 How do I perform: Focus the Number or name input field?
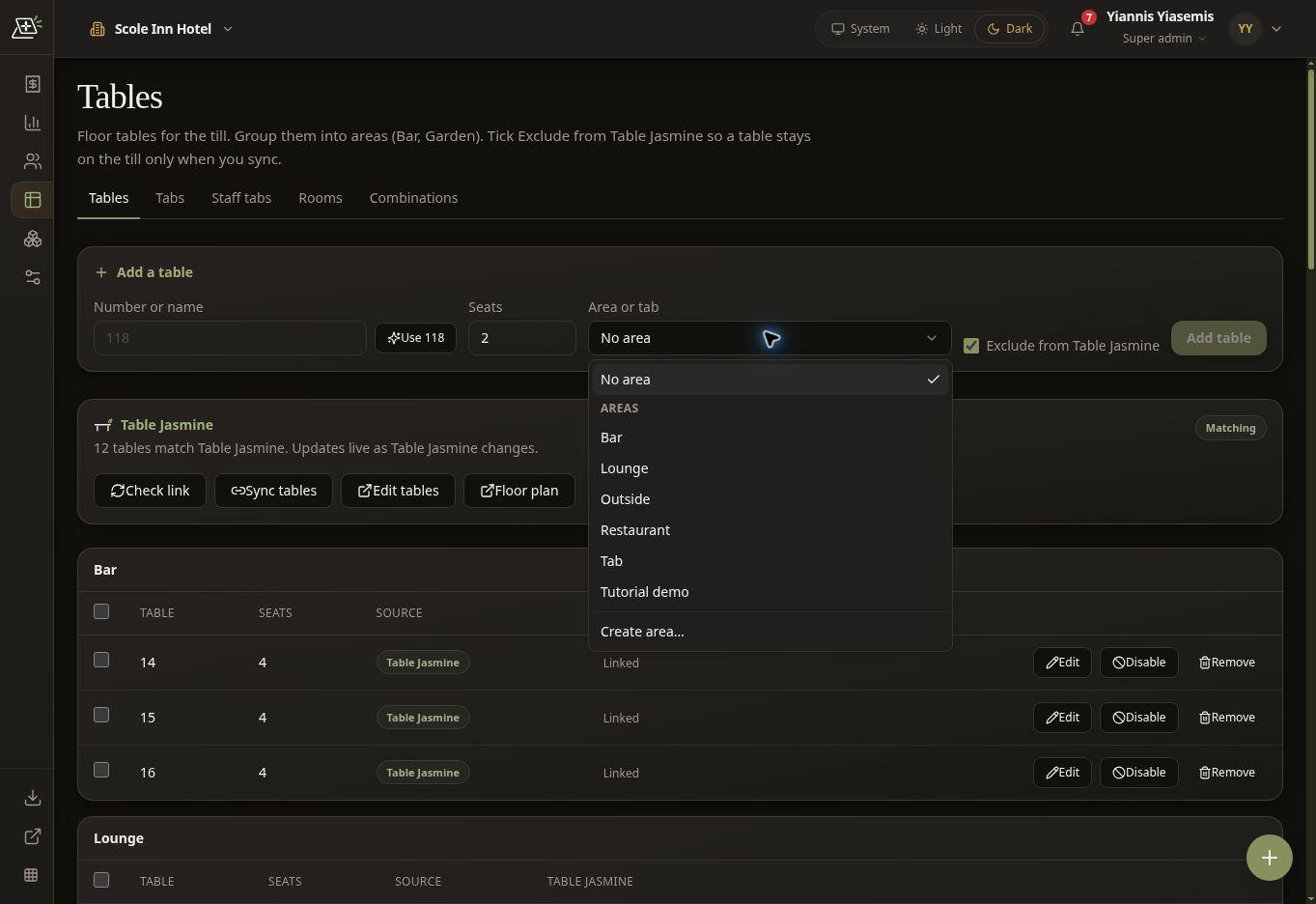pyautogui.click(x=230, y=338)
